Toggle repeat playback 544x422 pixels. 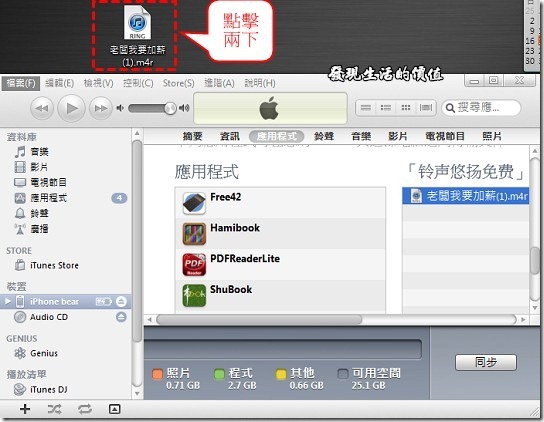pos(85,409)
